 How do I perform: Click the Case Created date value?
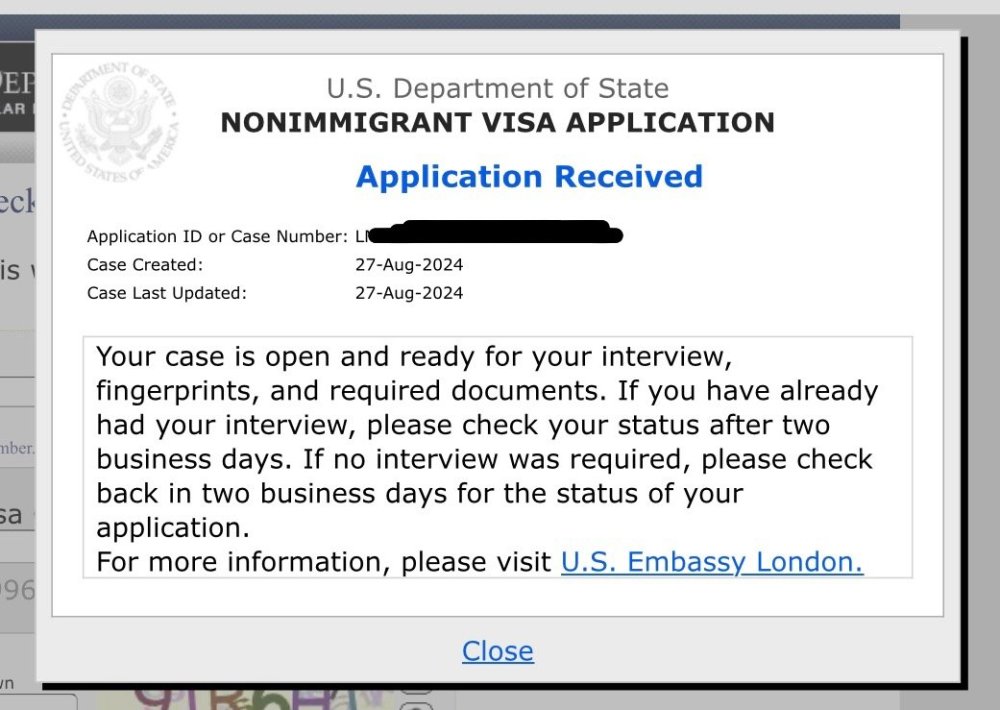point(409,265)
